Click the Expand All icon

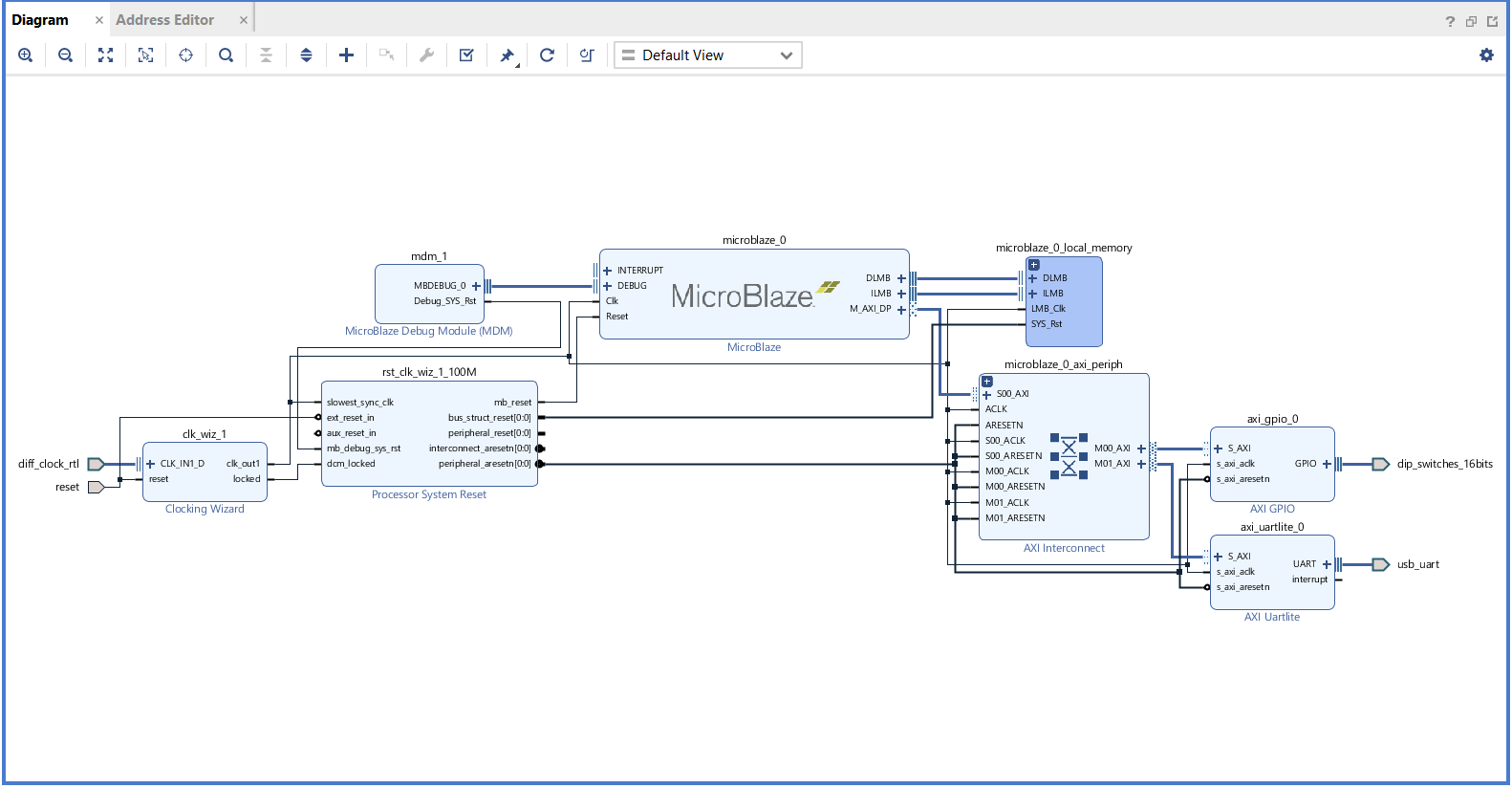pos(307,55)
